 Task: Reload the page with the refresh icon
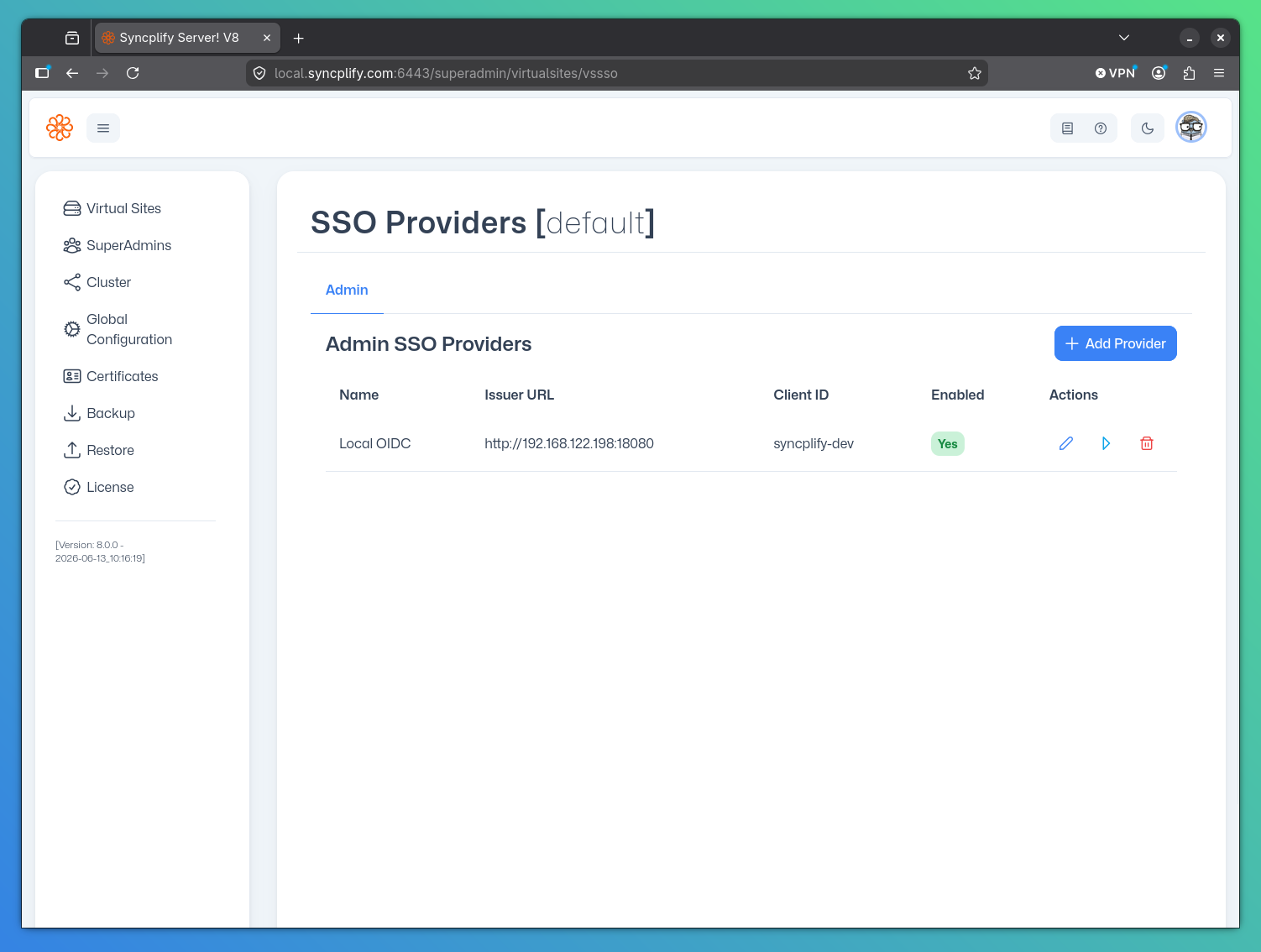tap(133, 73)
